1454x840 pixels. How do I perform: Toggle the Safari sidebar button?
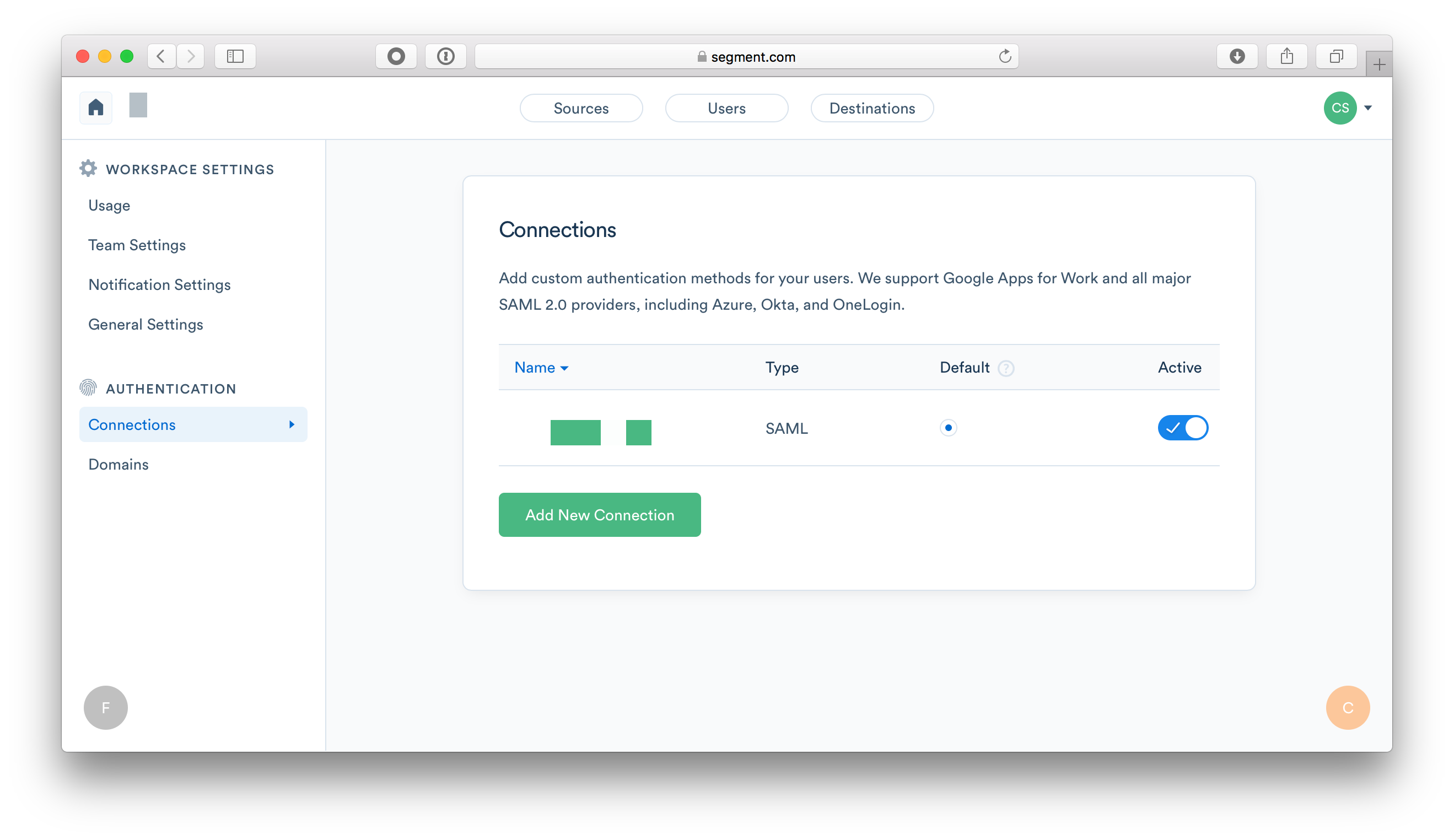pos(235,56)
